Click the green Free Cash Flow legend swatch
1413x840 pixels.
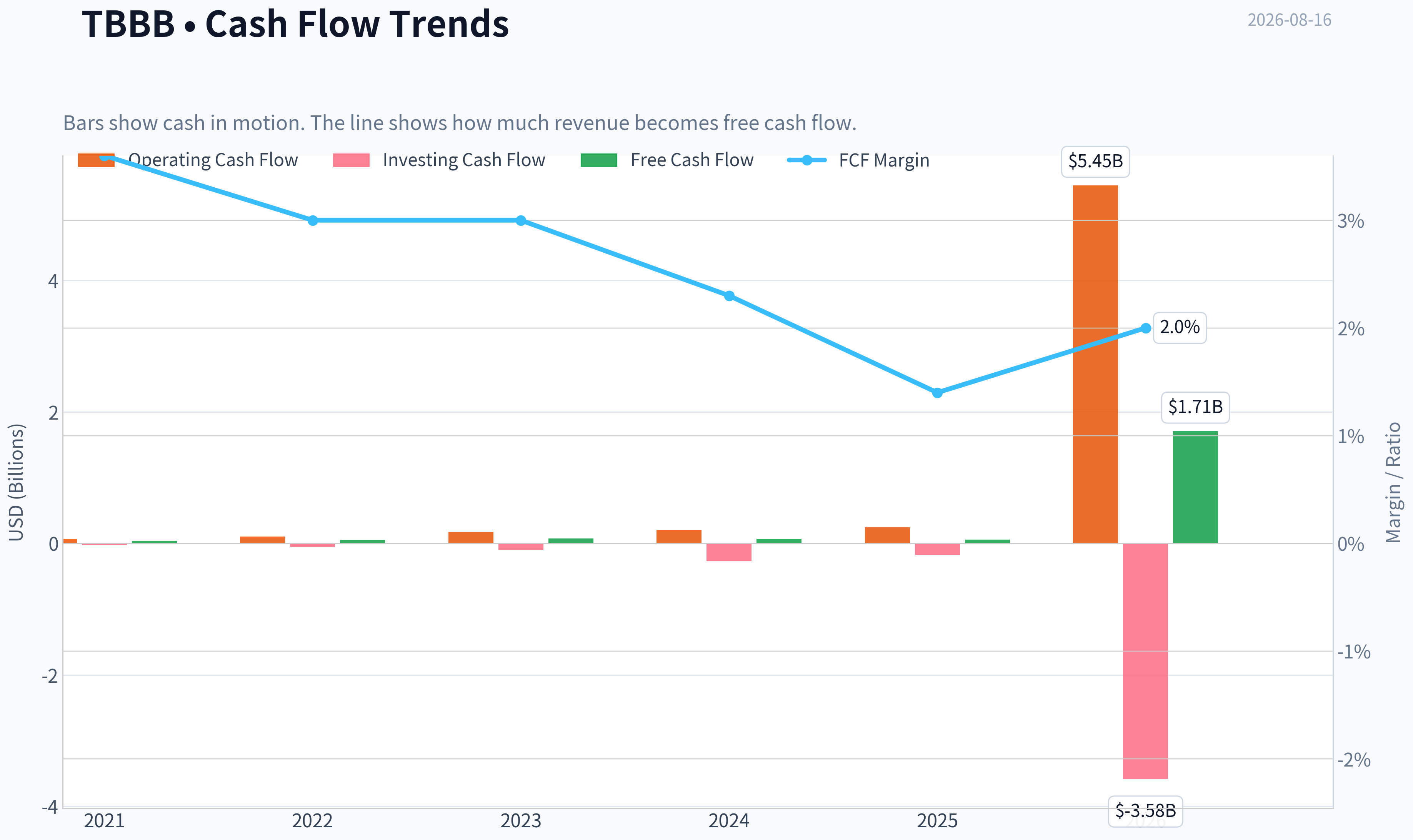click(599, 160)
